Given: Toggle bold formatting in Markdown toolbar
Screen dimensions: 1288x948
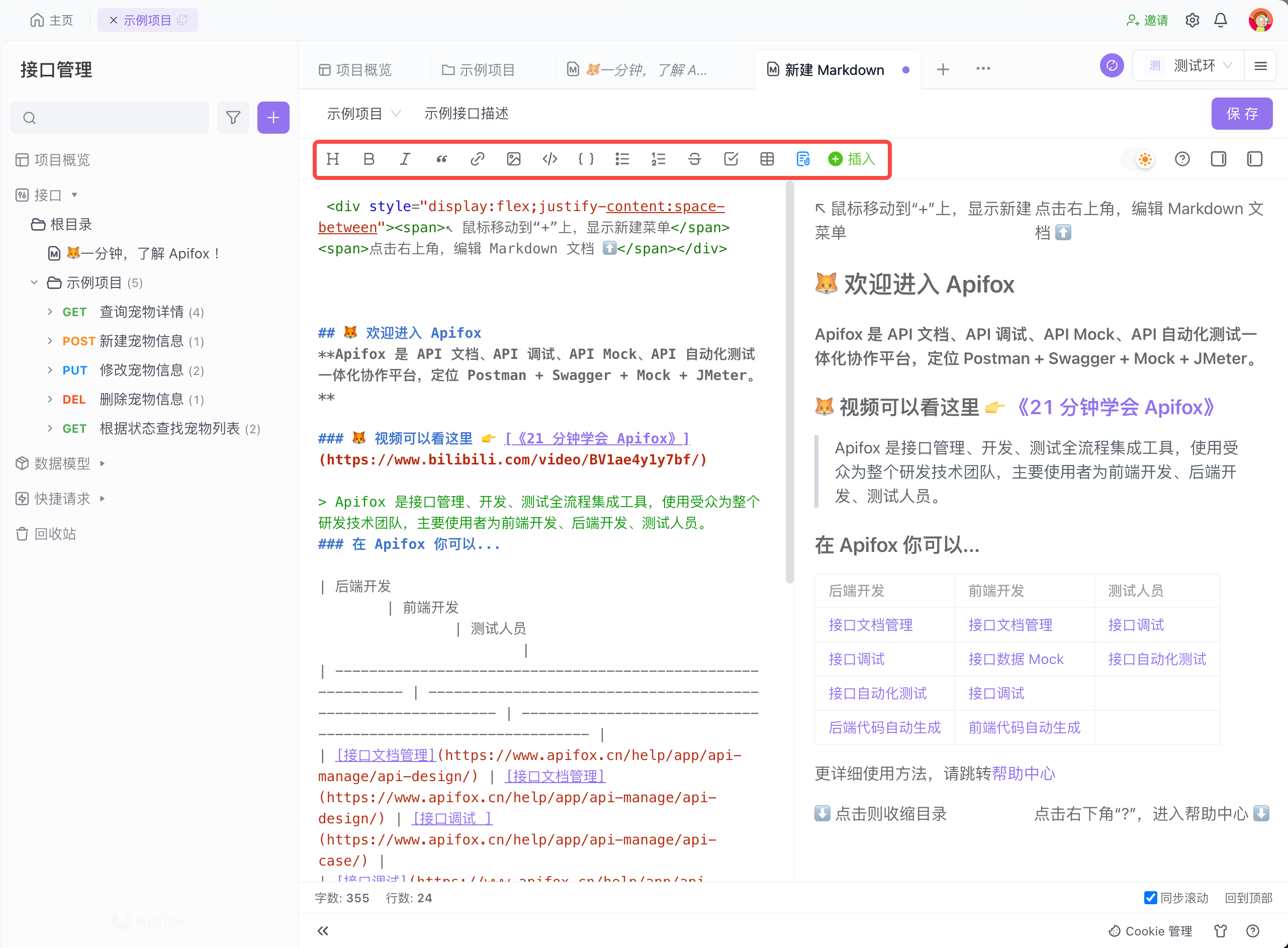Looking at the screenshot, I should pos(369,159).
